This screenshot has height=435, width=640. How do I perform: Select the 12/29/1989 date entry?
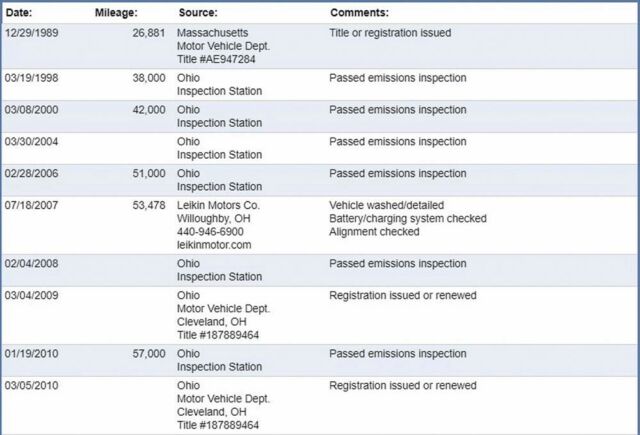(31, 33)
